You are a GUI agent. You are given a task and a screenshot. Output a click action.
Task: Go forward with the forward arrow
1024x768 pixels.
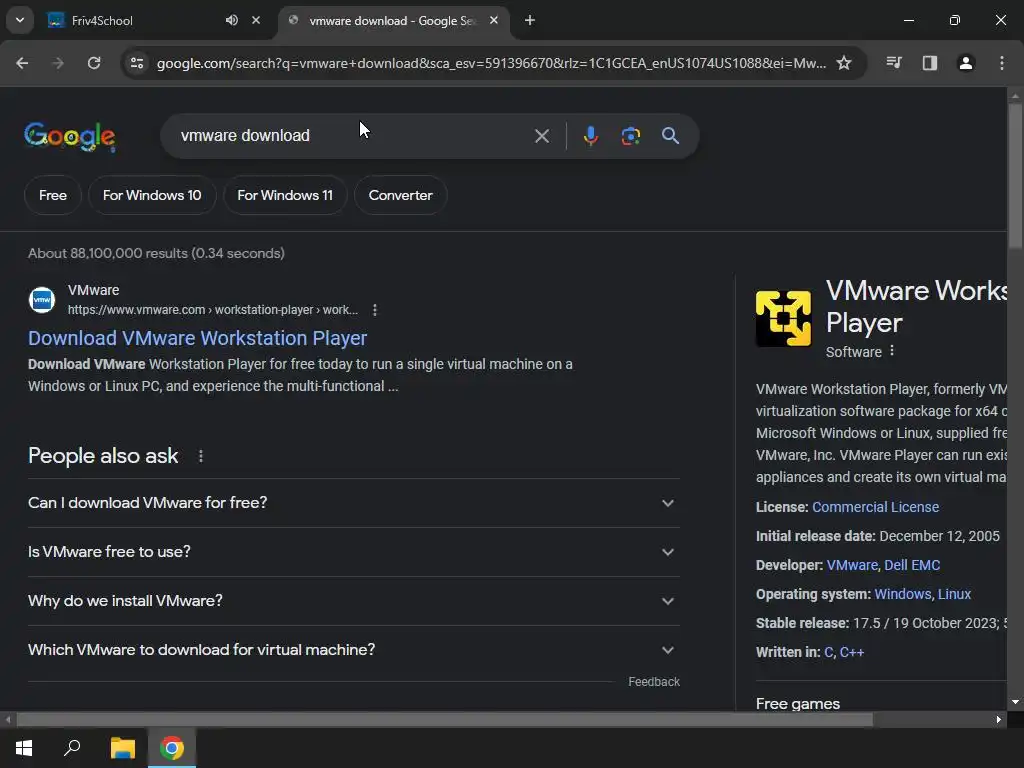pos(58,63)
